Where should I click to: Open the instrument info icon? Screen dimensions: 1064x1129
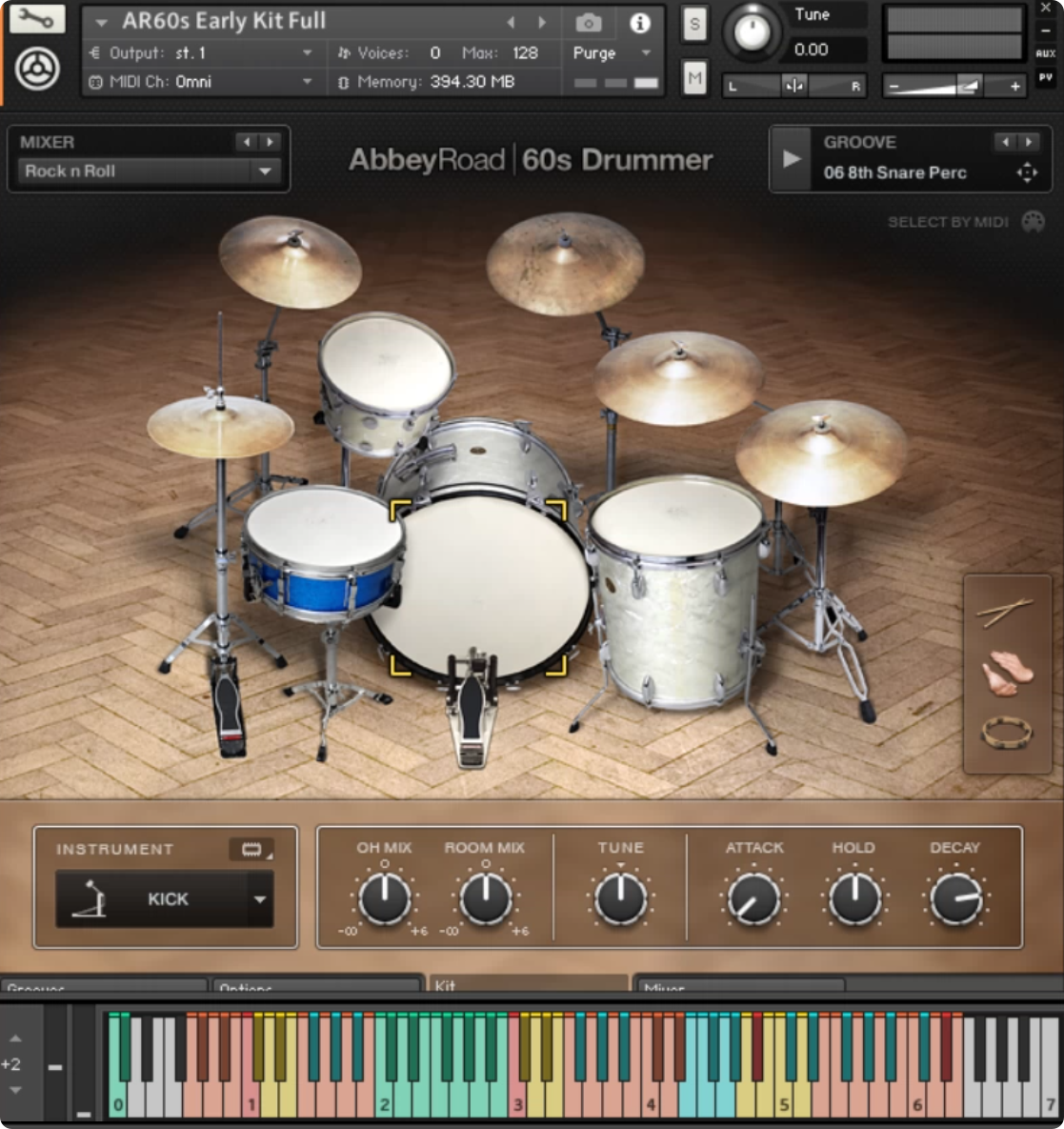pos(639,23)
